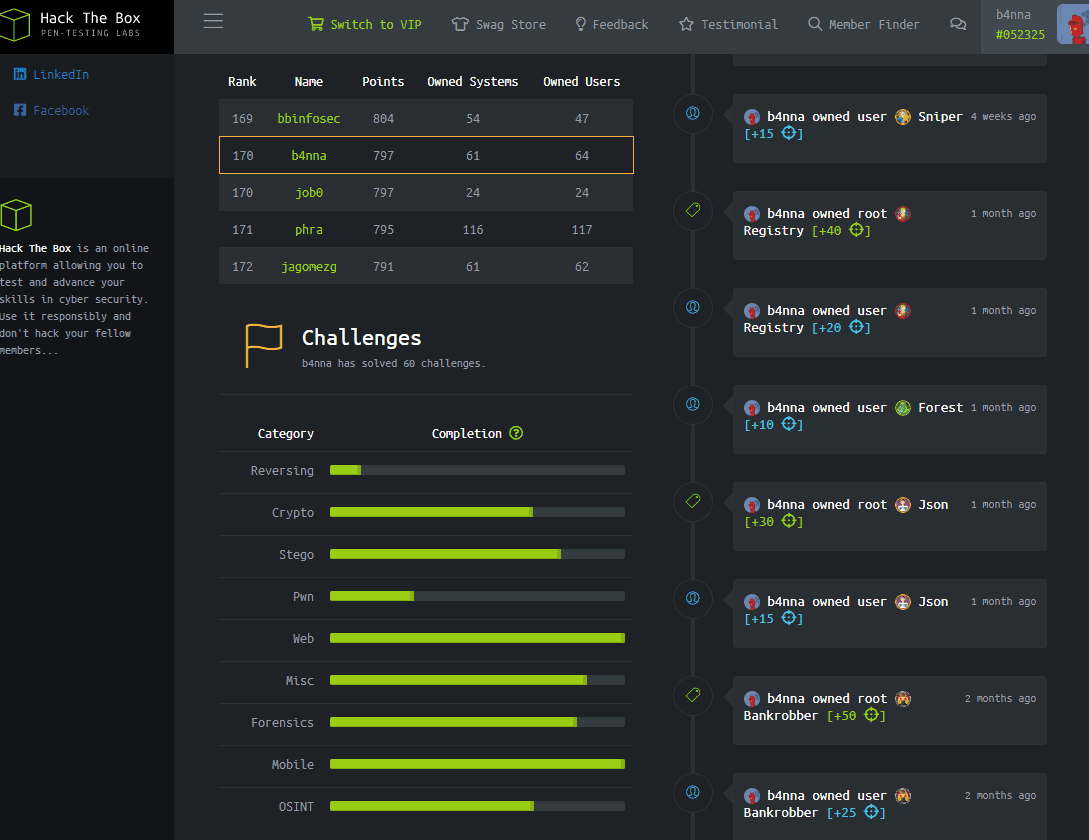This screenshot has height=840, width=1089.
Task: Click the Crypto completion bar
Action: point(477,512)
